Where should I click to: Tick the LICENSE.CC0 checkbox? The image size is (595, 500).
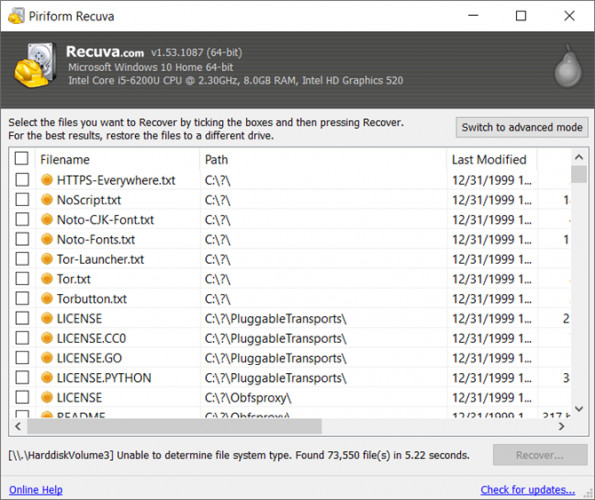pyautogui.click(x=22, y=338)
